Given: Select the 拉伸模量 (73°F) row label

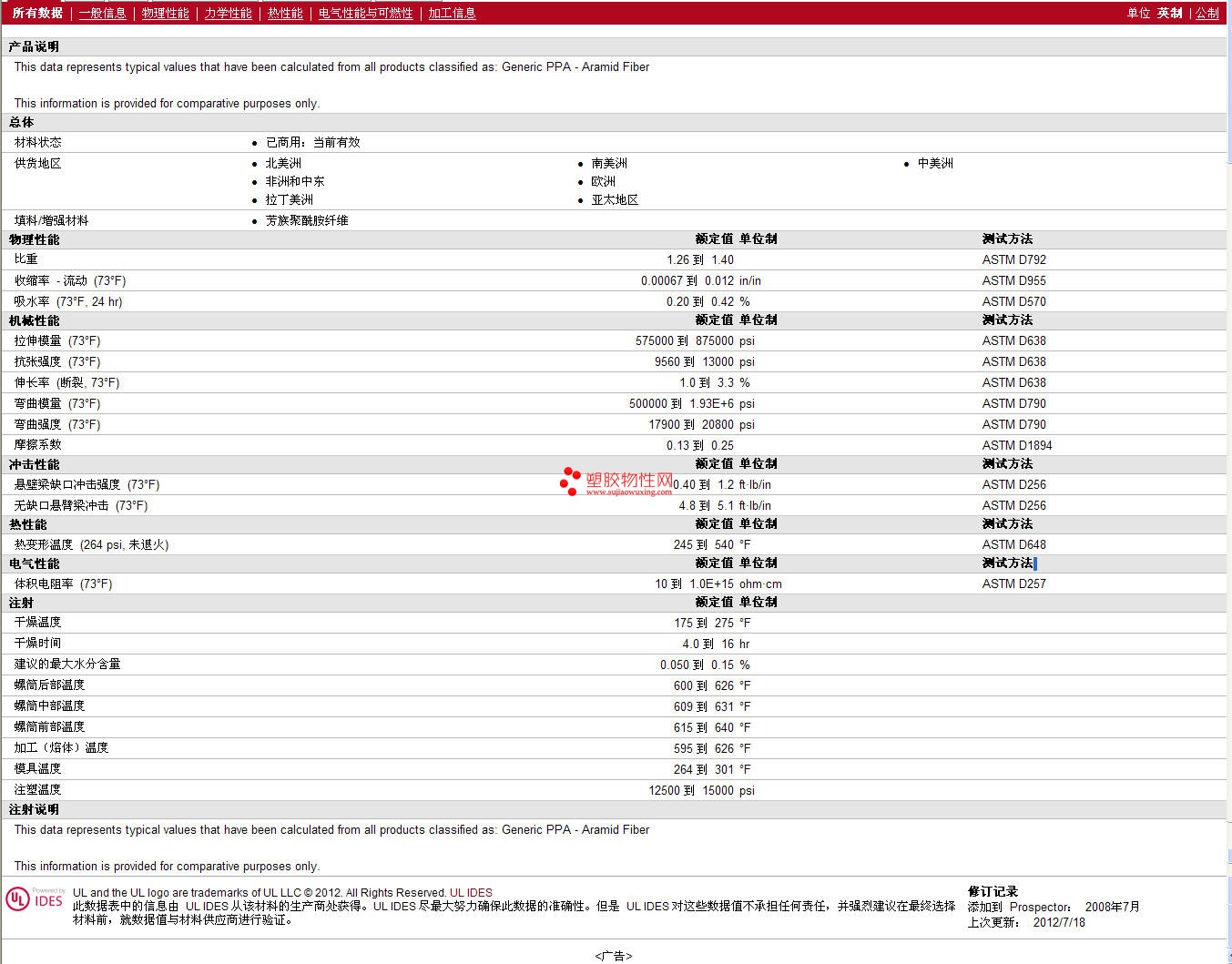Looking at the screenshot, I should click(x=57, y=340).
